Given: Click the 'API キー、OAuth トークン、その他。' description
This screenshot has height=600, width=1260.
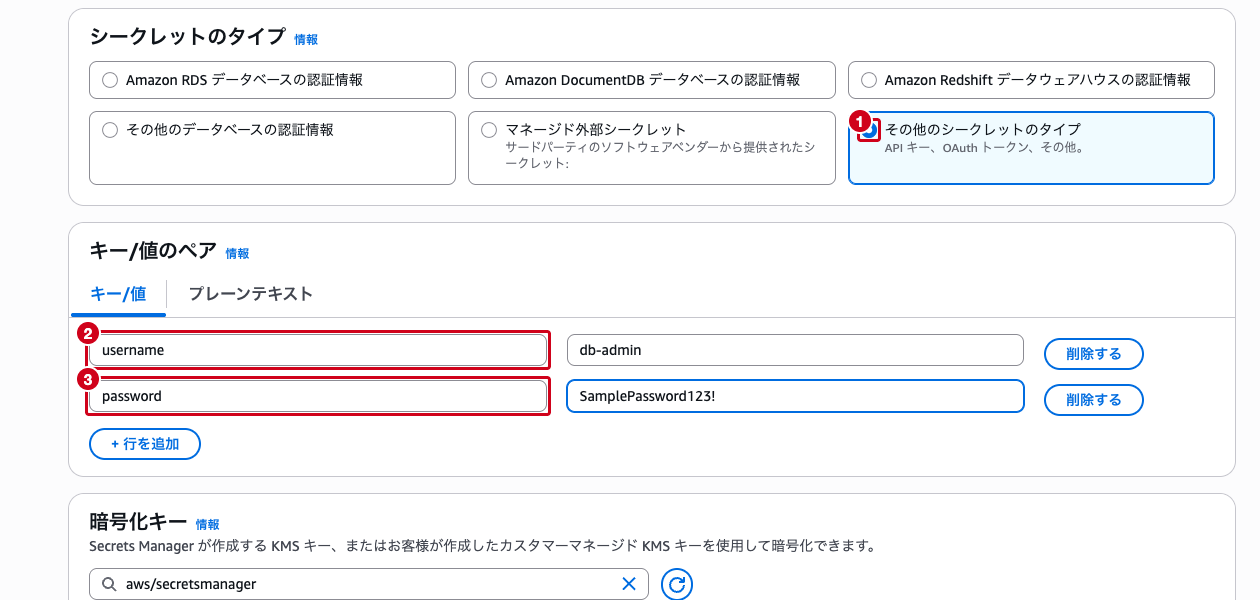Looking at the screenshot, I should tap(985, 148).
